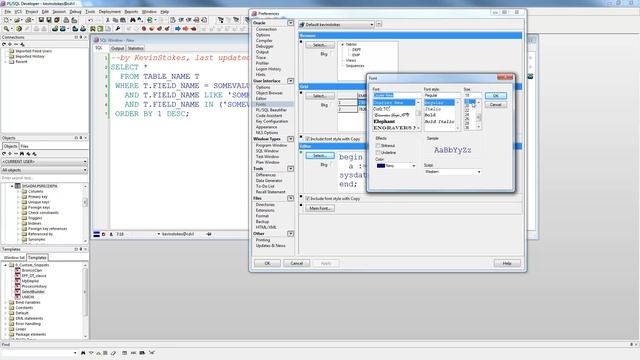Click the Font name input field
The width and height of the screenshot is (640, 360).
(397, 95)
